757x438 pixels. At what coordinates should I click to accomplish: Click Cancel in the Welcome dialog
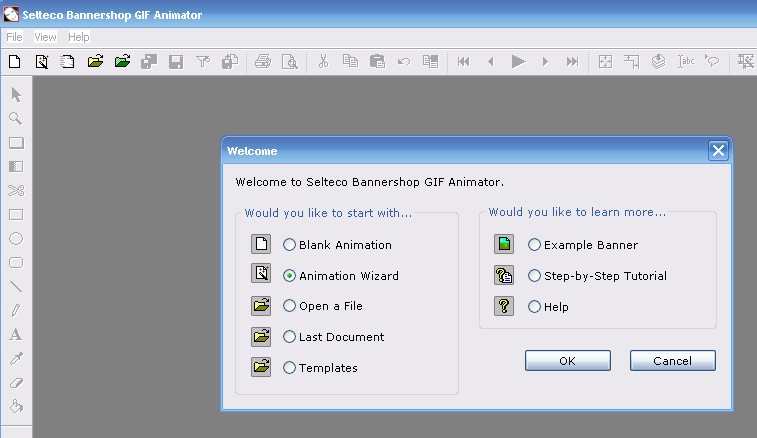(673, 361)
